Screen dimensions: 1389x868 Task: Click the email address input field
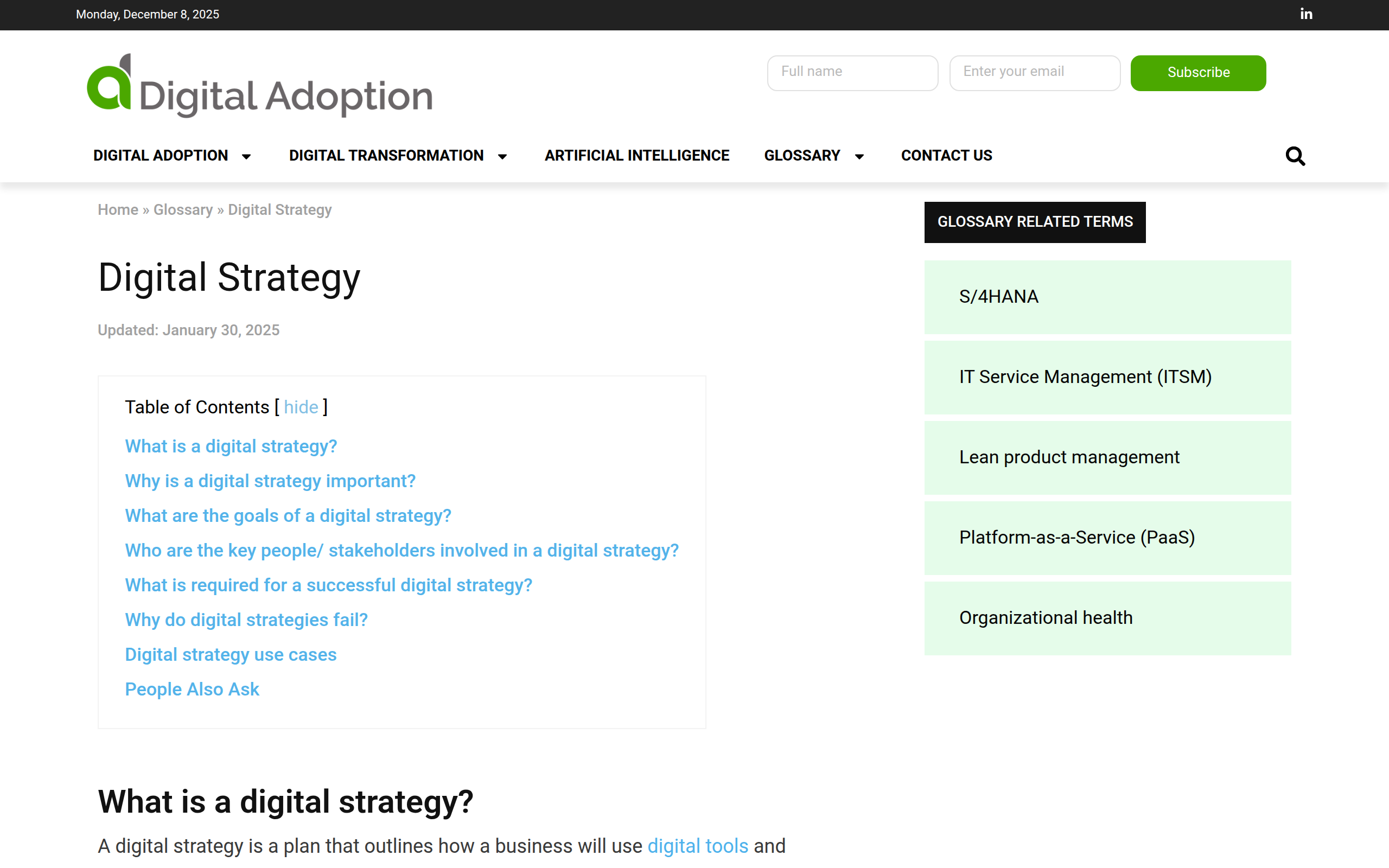[x=1034, y=72]
